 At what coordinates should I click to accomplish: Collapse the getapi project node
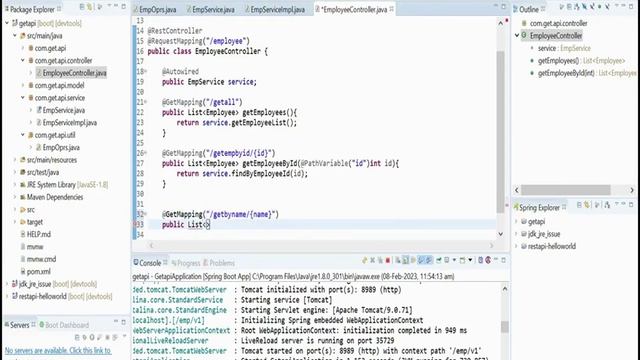7,23
